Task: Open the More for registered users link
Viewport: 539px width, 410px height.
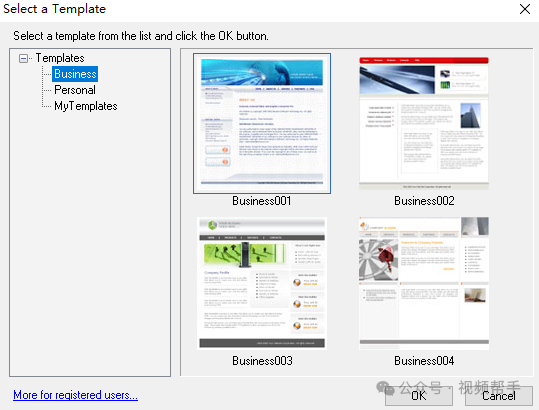Action: click(75, 395)
